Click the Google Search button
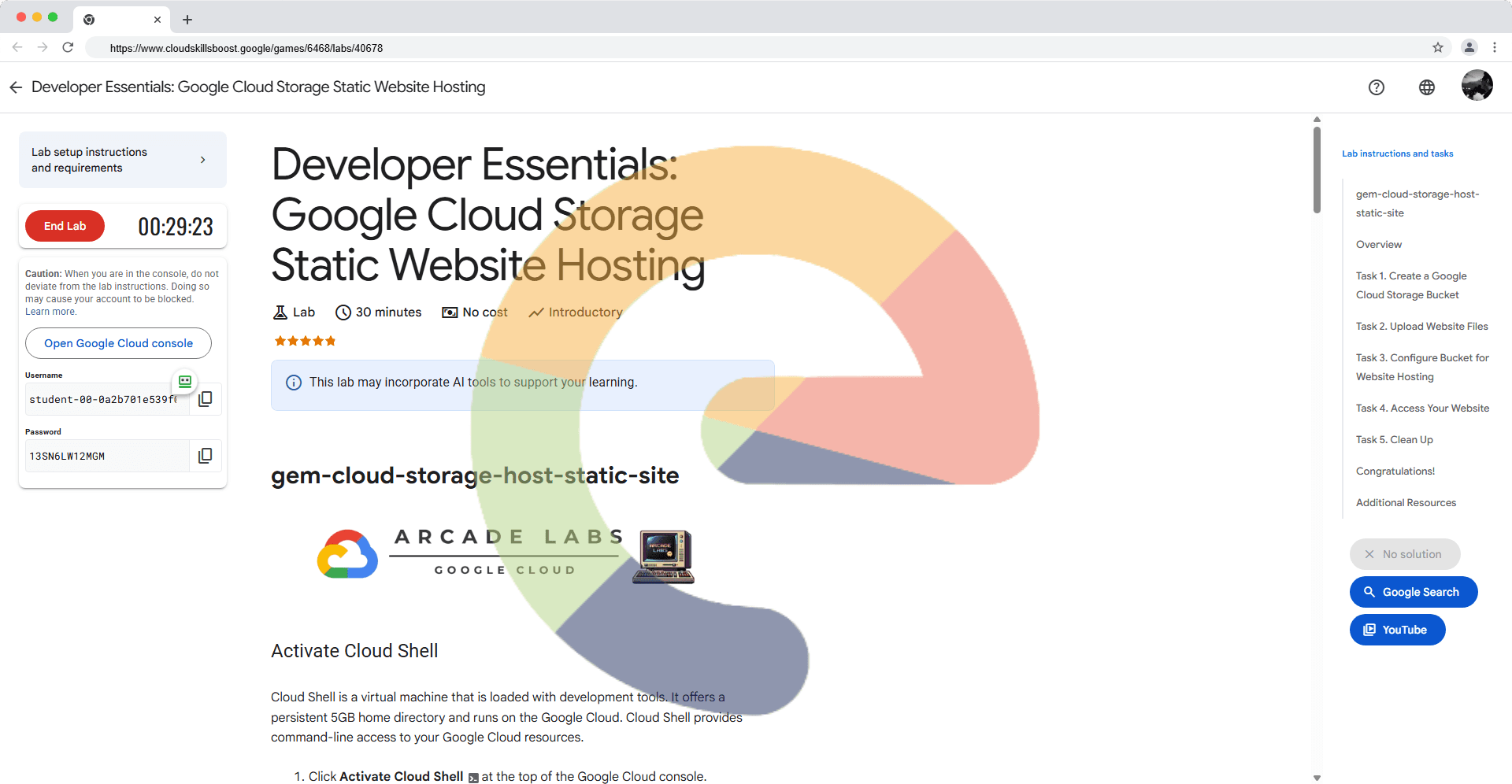The image size is (1512, 784). (1413, 592)
